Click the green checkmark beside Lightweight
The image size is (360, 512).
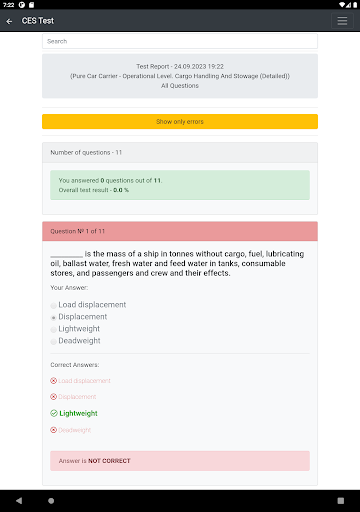pyautogui.click(x=54, y=413)
